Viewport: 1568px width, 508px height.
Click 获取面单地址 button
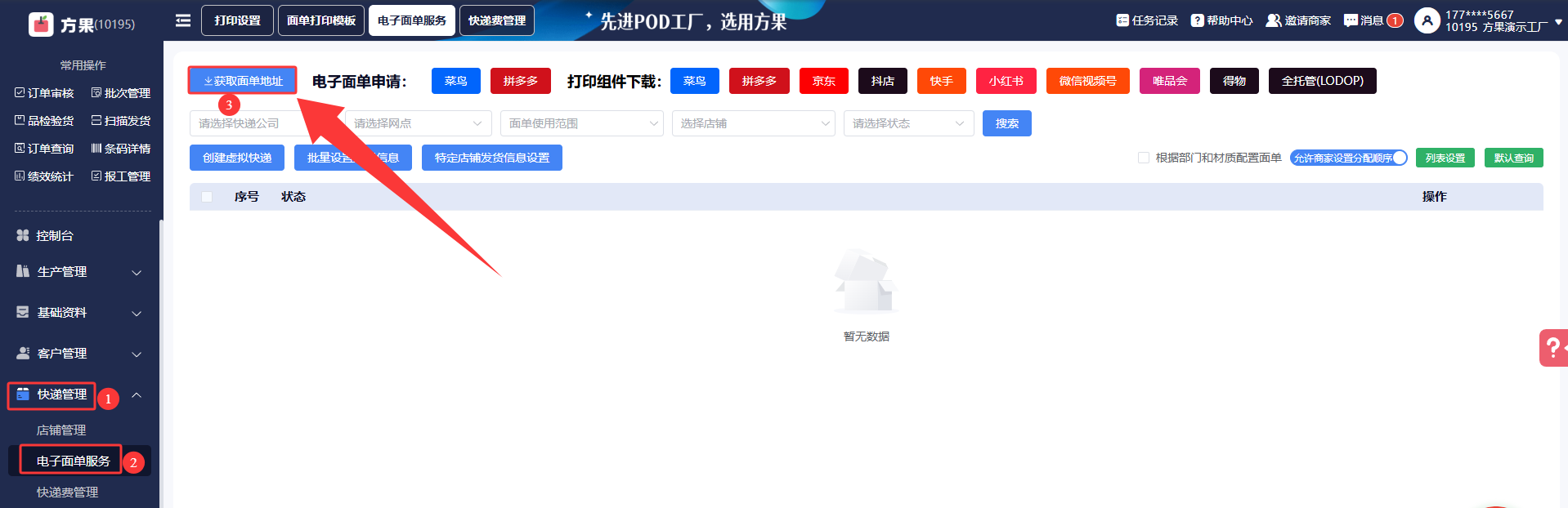pos(243,81)
